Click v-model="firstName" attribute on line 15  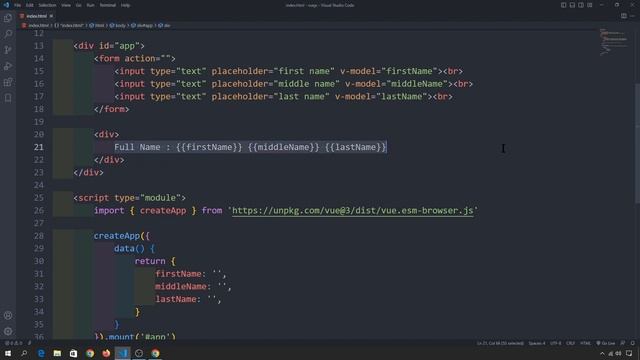[x=389, y=71]
